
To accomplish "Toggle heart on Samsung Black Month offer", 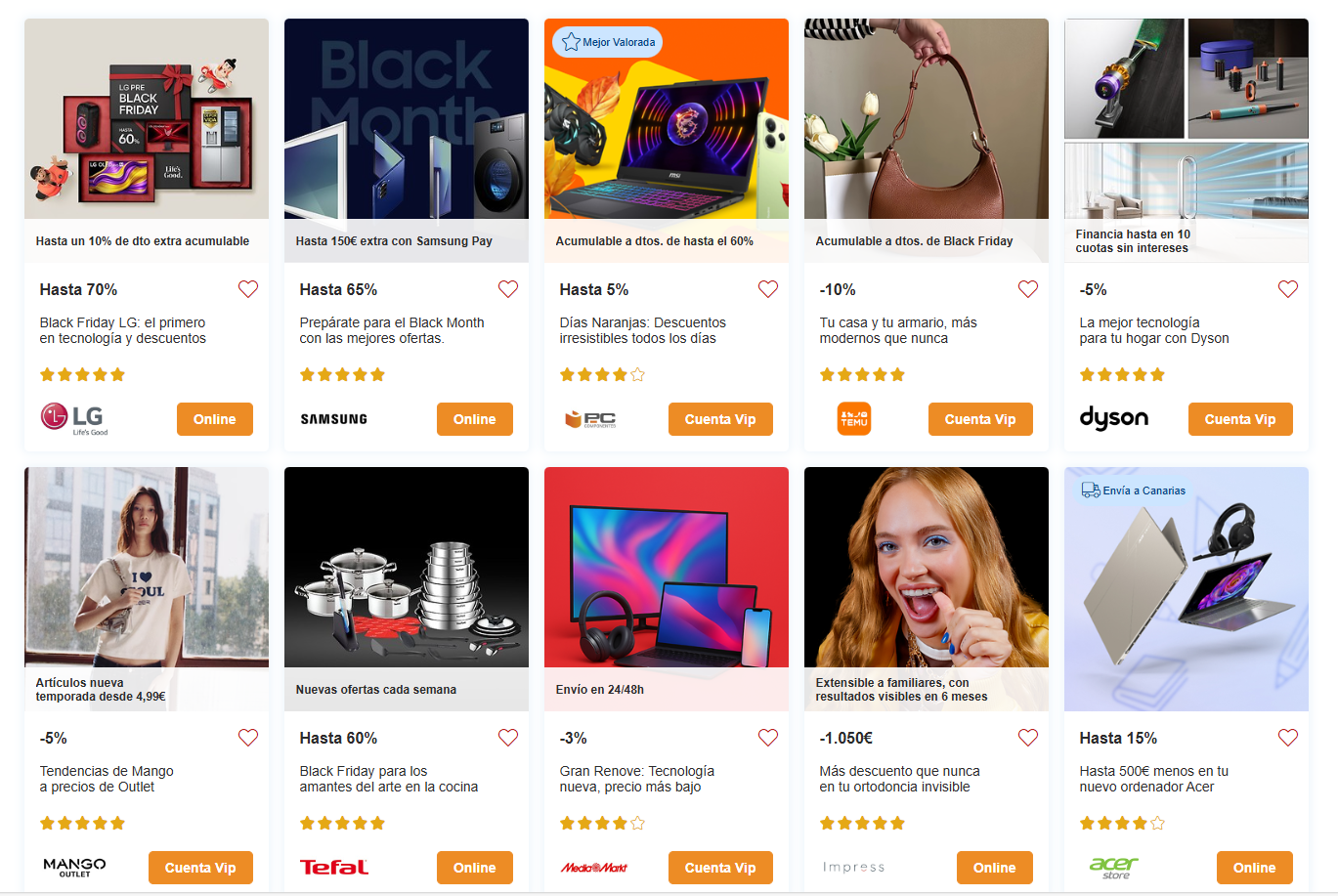I will point(508,289).
